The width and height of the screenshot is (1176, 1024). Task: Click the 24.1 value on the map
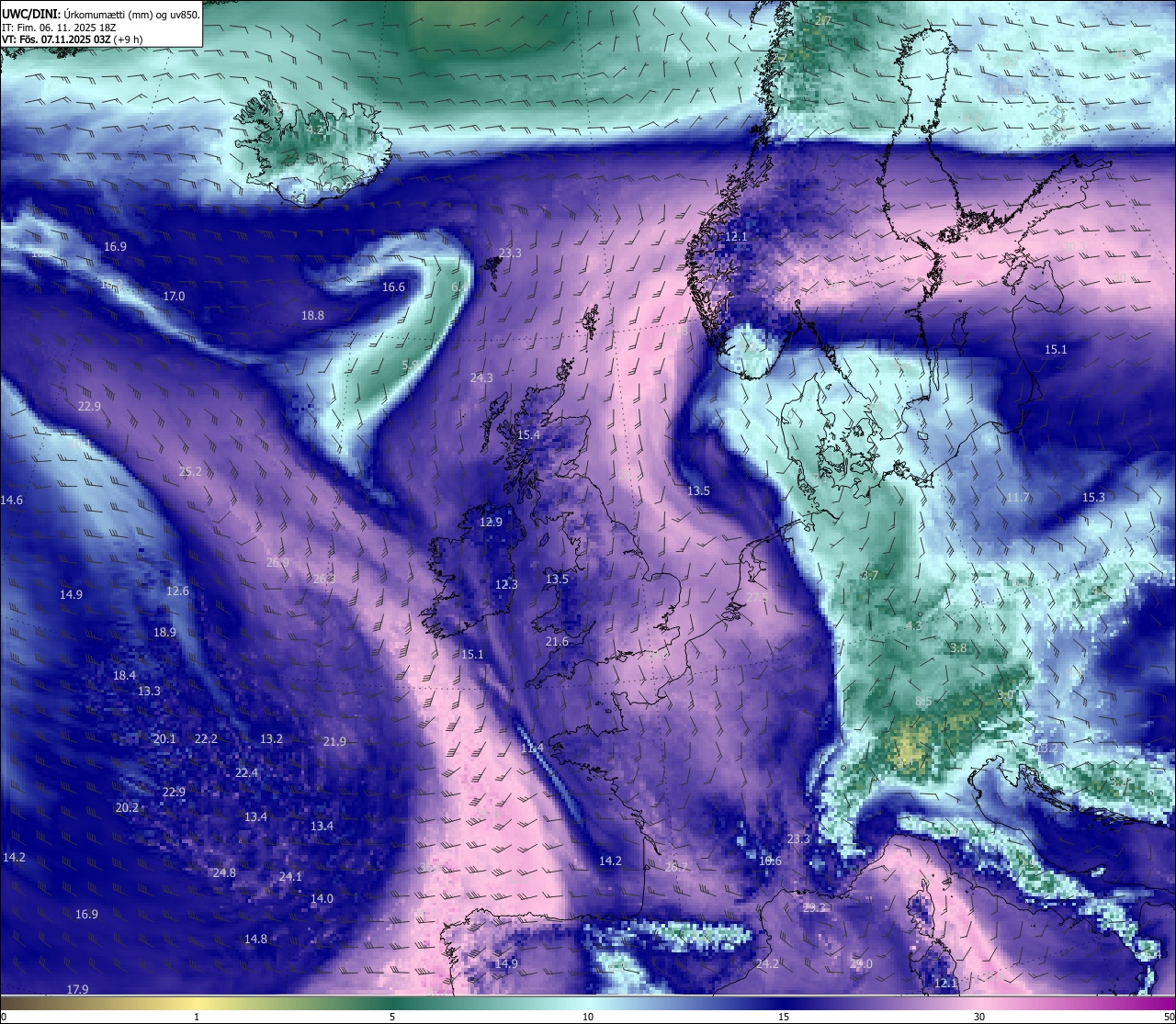tap(290, 877)
